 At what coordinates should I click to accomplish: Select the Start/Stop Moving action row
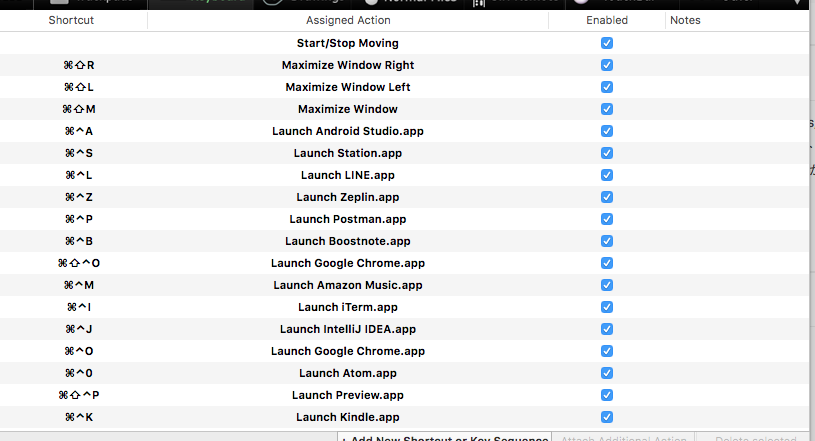348,43
